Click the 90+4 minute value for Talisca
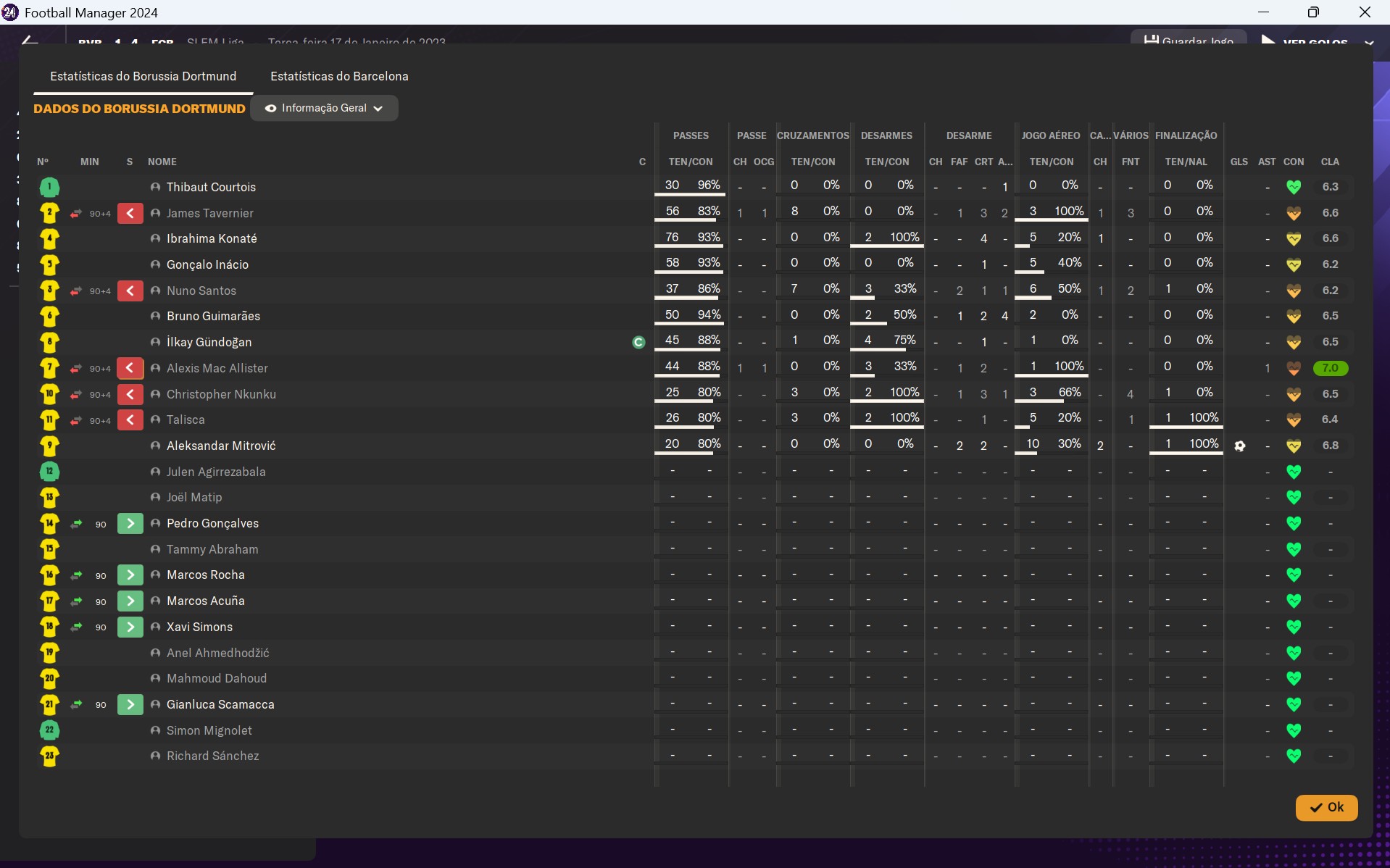The height and width of the screenshot is (868, 1390). (100, 421)
